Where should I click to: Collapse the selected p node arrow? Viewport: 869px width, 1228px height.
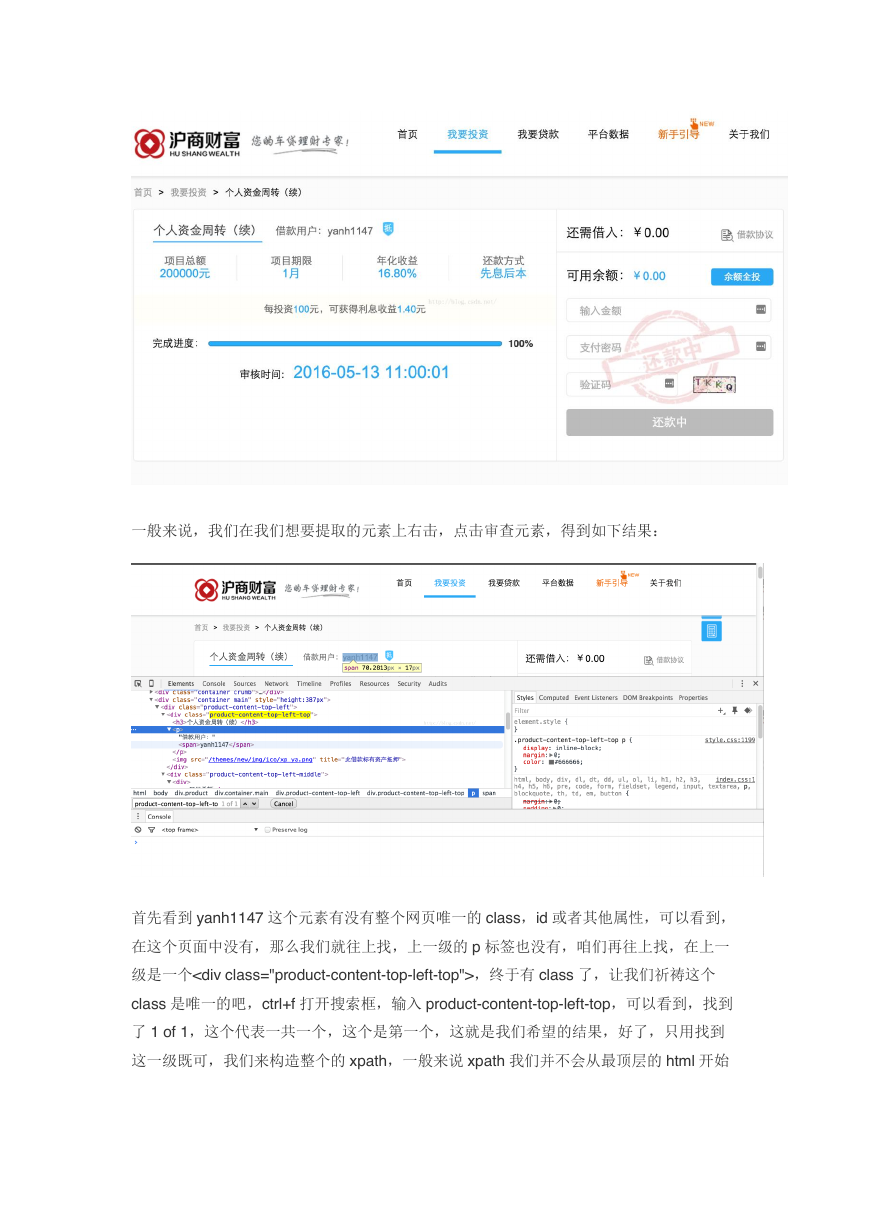(169, 730)
